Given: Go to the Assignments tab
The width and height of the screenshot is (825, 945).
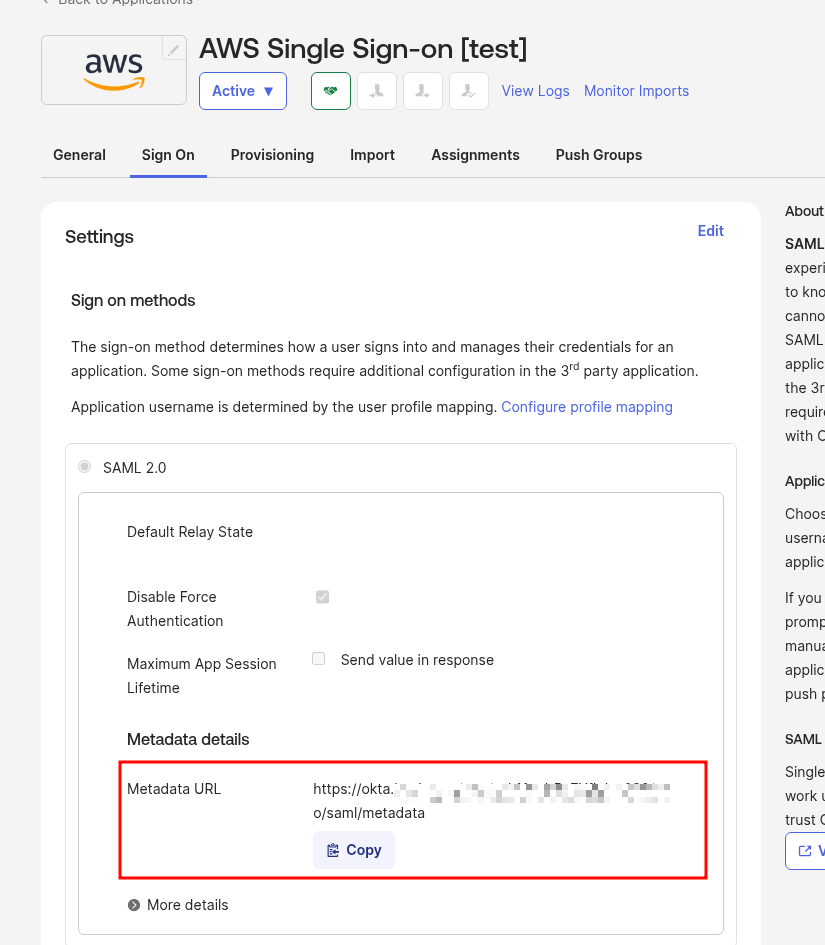Looking at the screenshot, I should (475, 155).
